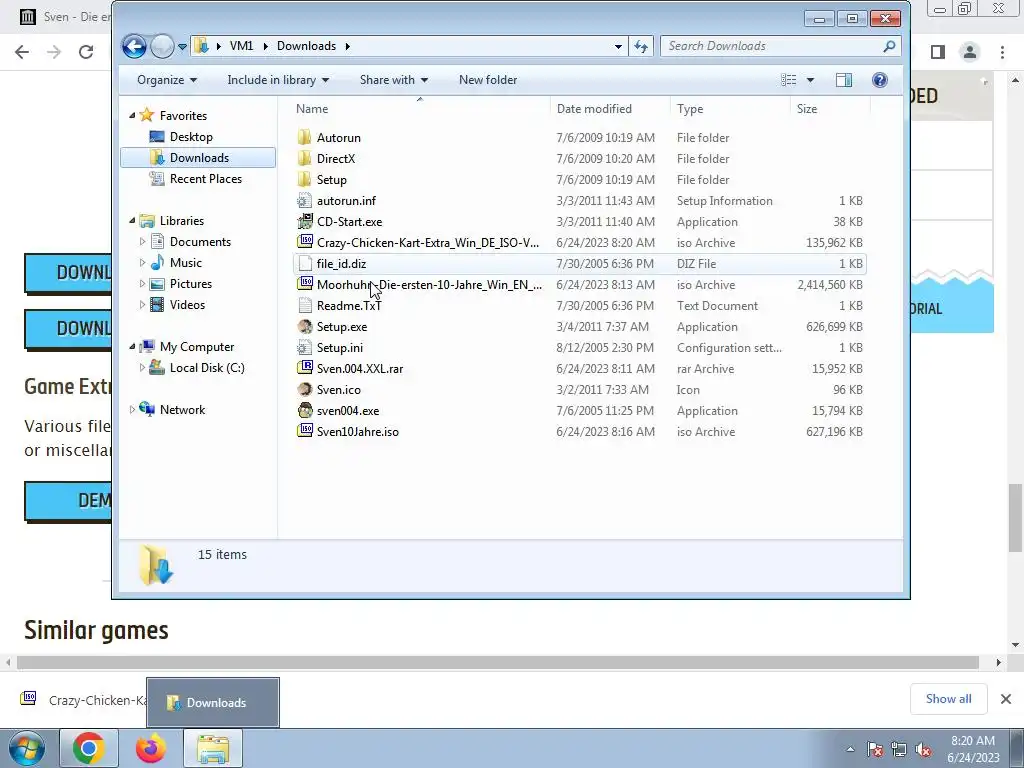This screenshot has height=768, width=1024.
Task: Expand Local Disk (C:)
Action: point(142,368)
